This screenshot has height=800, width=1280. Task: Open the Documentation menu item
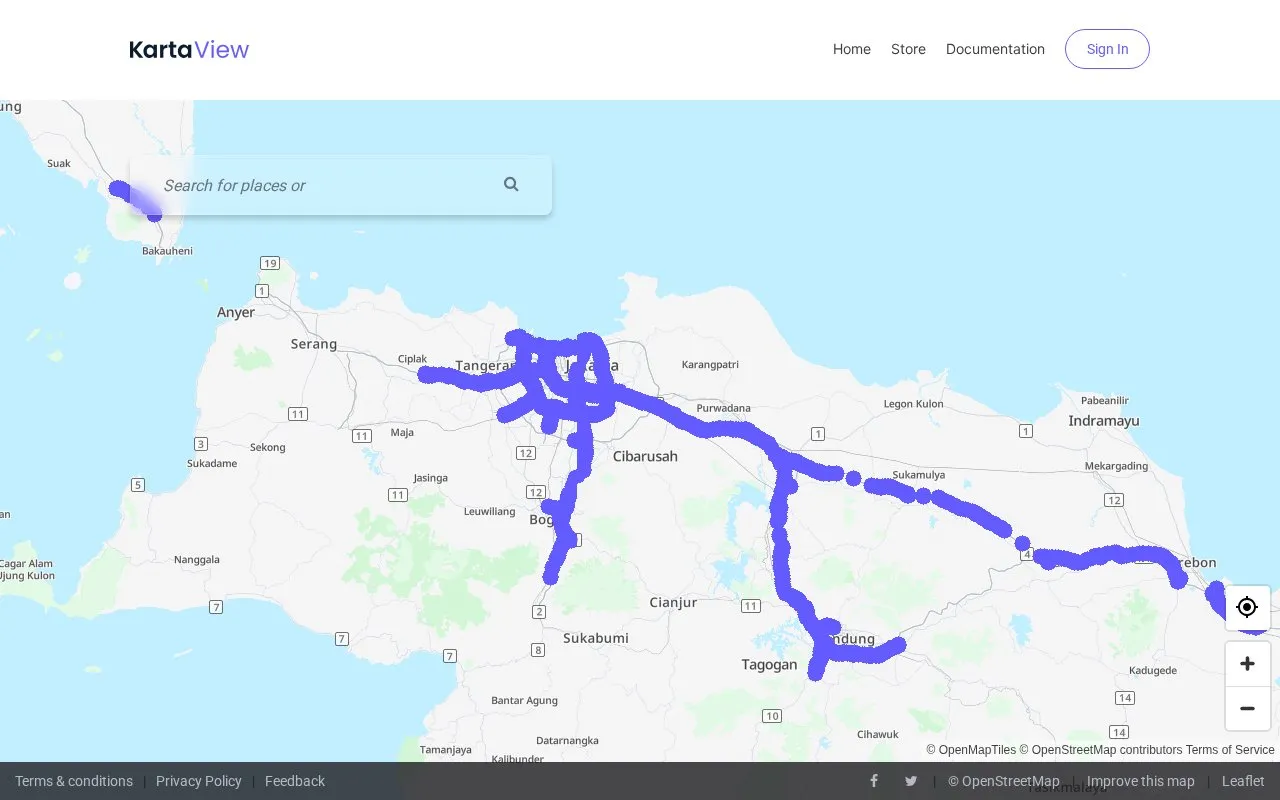click(x=995, y=49)
